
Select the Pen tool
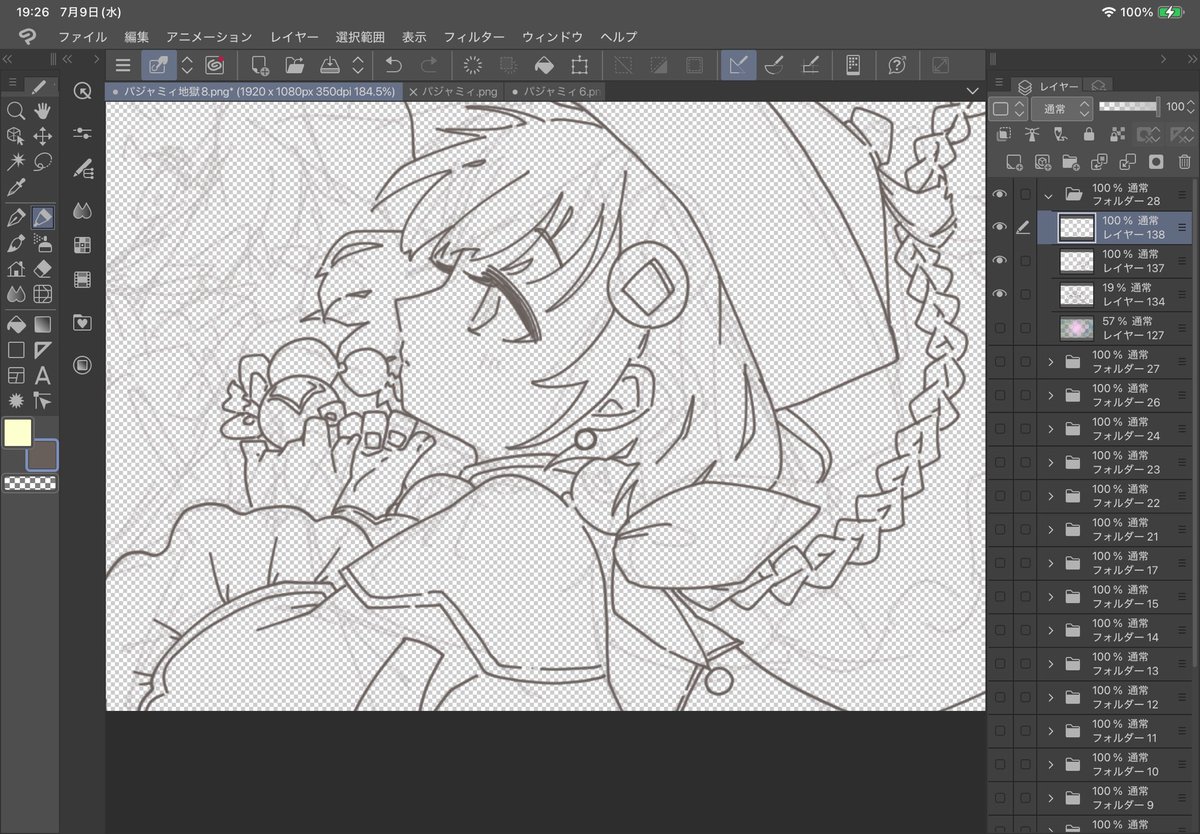[x=16, y=217]
